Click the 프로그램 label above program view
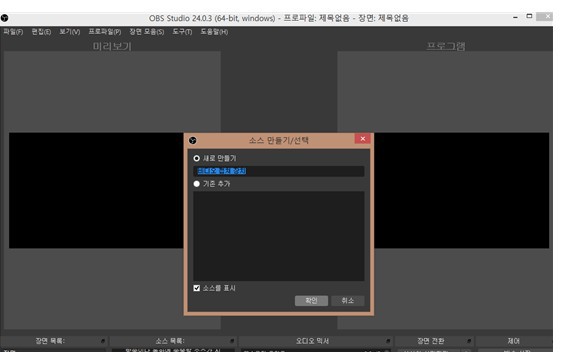 (x=446, y=46)
